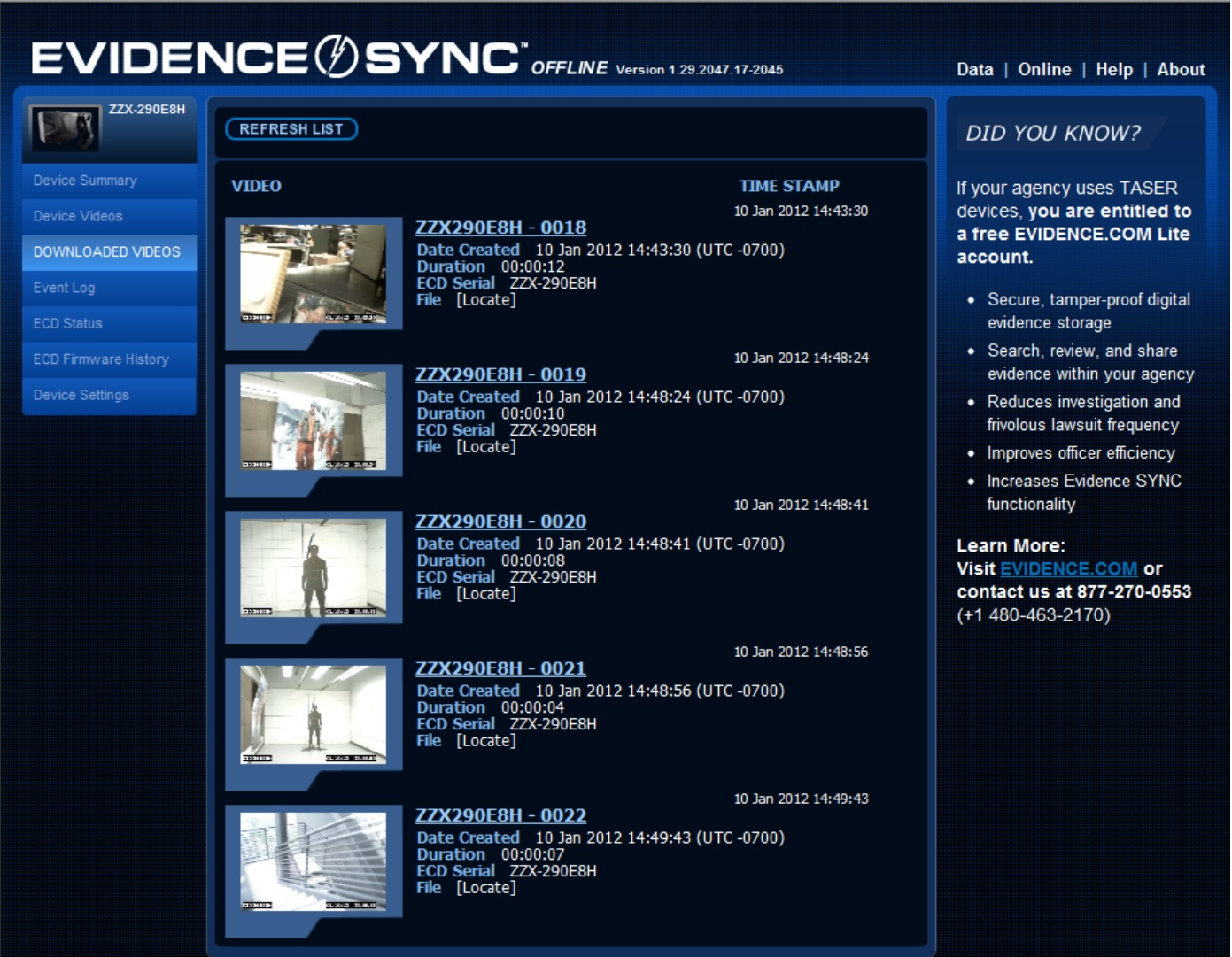Screen dimensions: 1232x957
Task: Open the Online menu
Action: pyautogui.click(x=1046, y=69)
